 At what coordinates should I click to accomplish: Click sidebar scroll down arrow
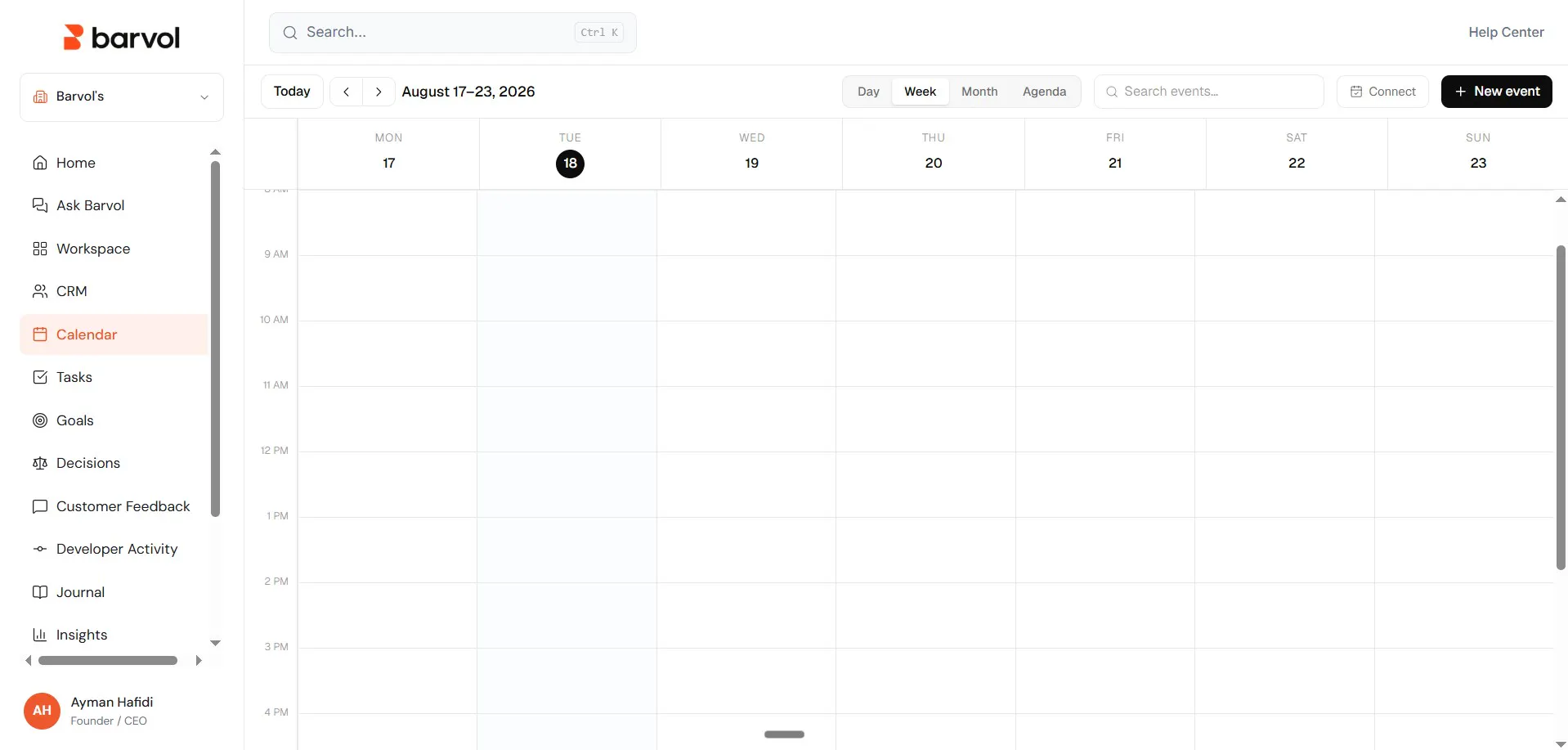click(x=215, y=643)
